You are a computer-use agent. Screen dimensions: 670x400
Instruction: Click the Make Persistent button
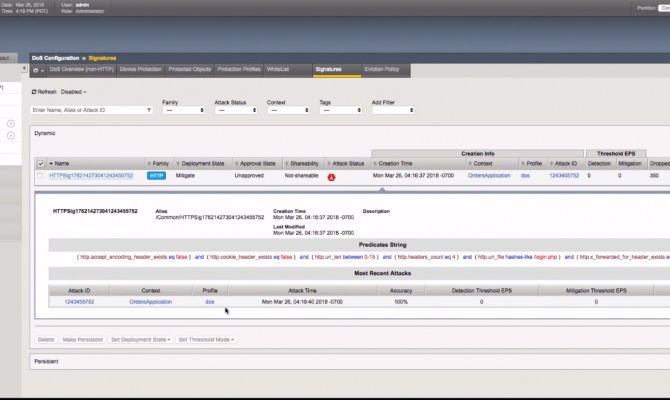[83, 340]
